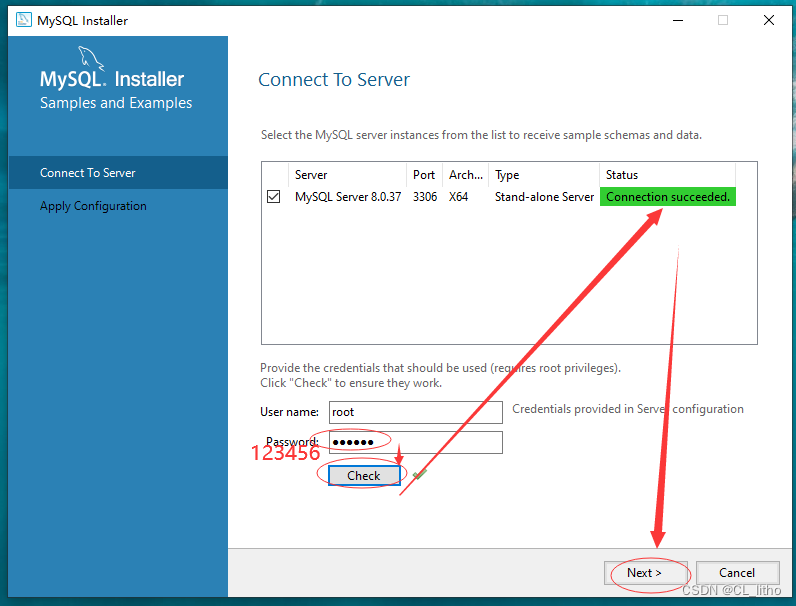Image resolution: width=796 pixels, height=606 pixels.
Task: Close the MySQL Installer window
Action: tap(769, 20)
